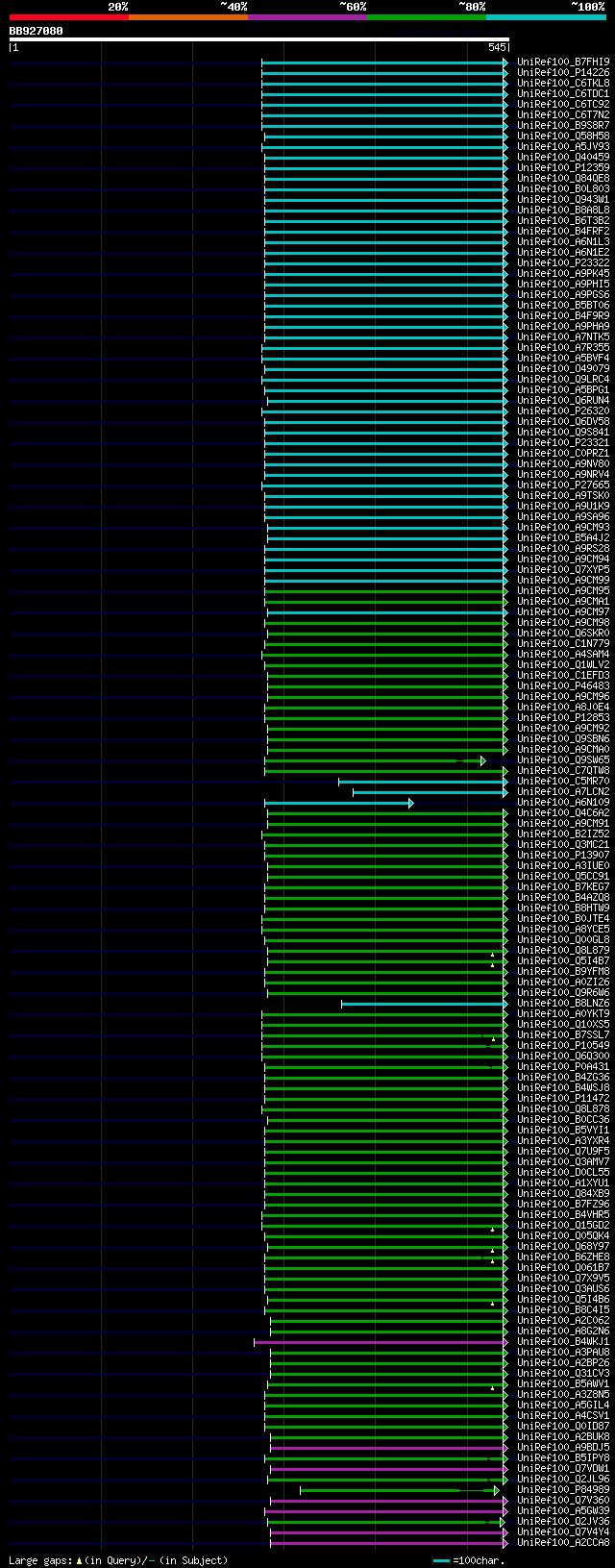Click the cyan alignment bar for UniRef100_A6N109

click(x=338, y=803)
